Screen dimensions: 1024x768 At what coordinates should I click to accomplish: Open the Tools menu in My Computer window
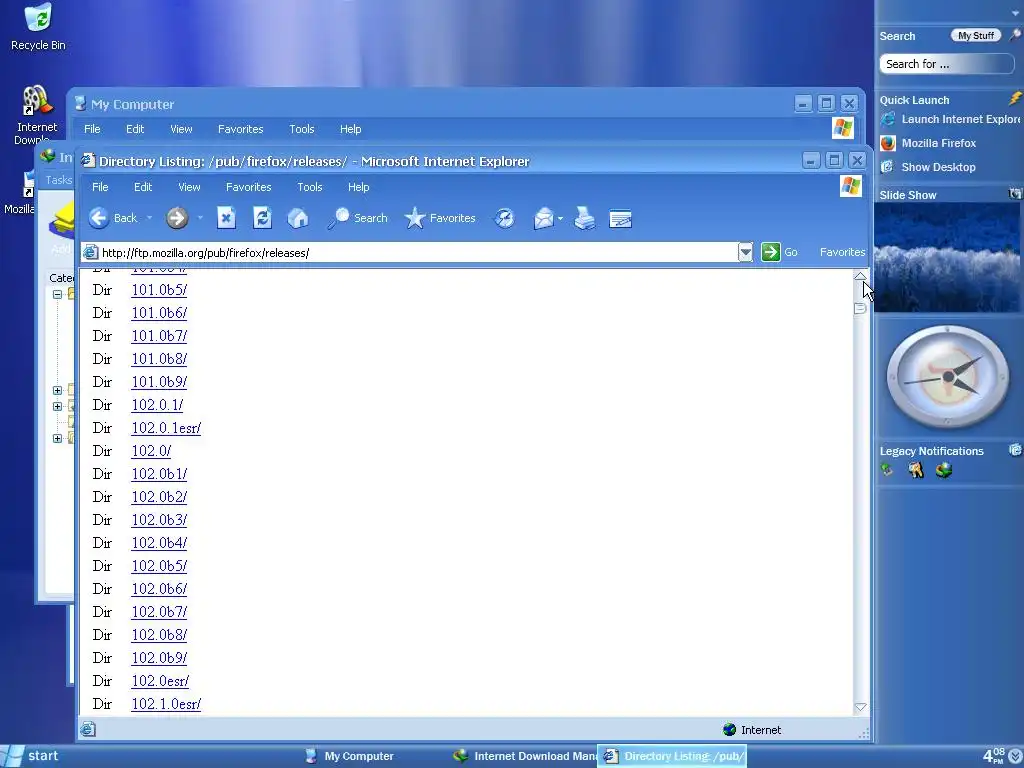click(302, 129)
